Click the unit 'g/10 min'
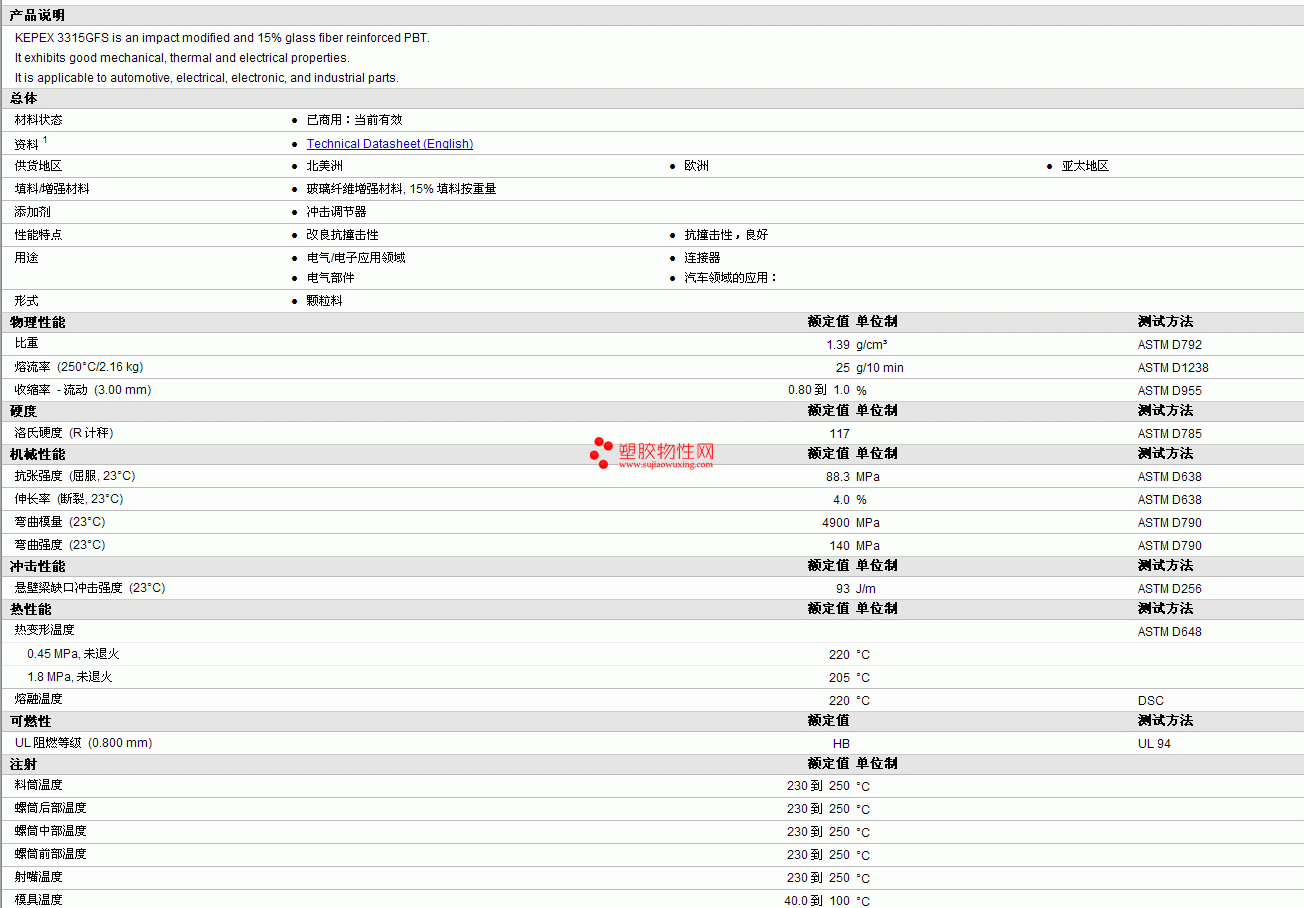The image size is (1304, 908). pos(880,368)
